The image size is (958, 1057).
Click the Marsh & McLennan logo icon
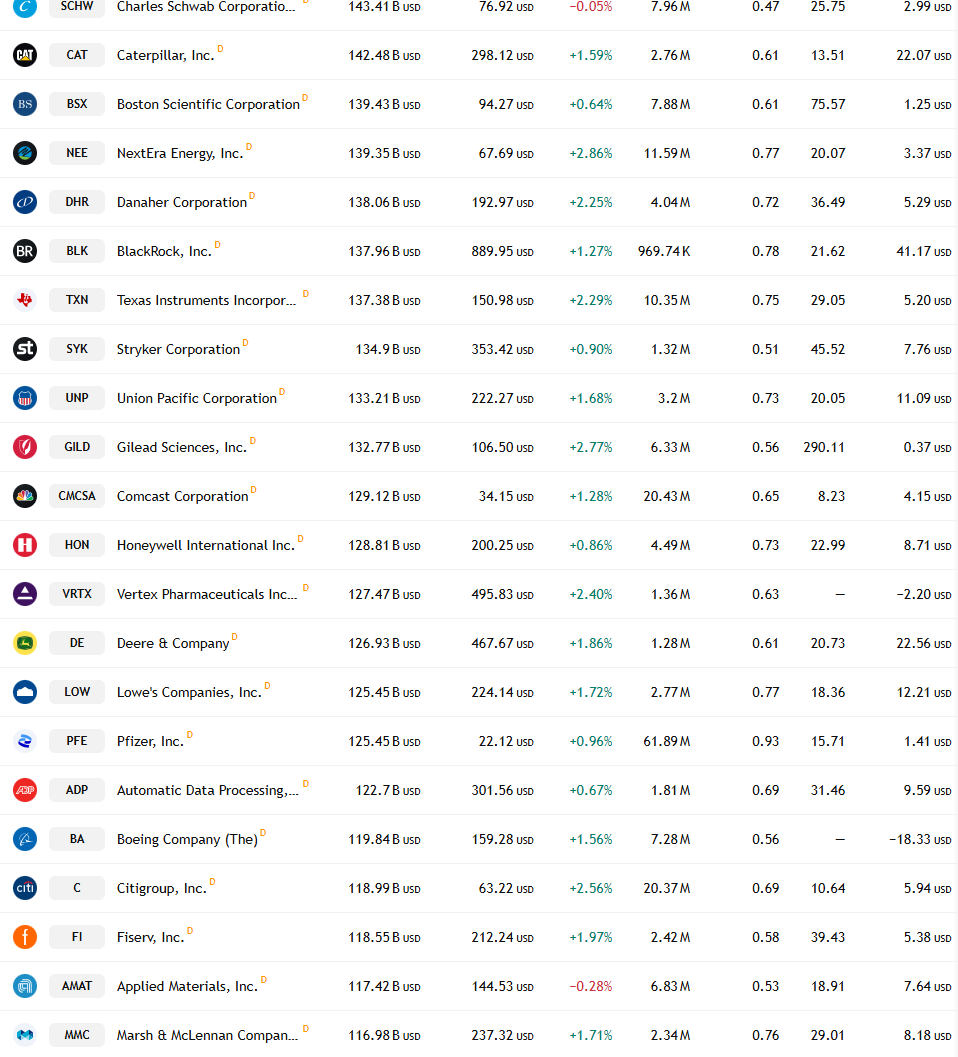coord(25,1035)
